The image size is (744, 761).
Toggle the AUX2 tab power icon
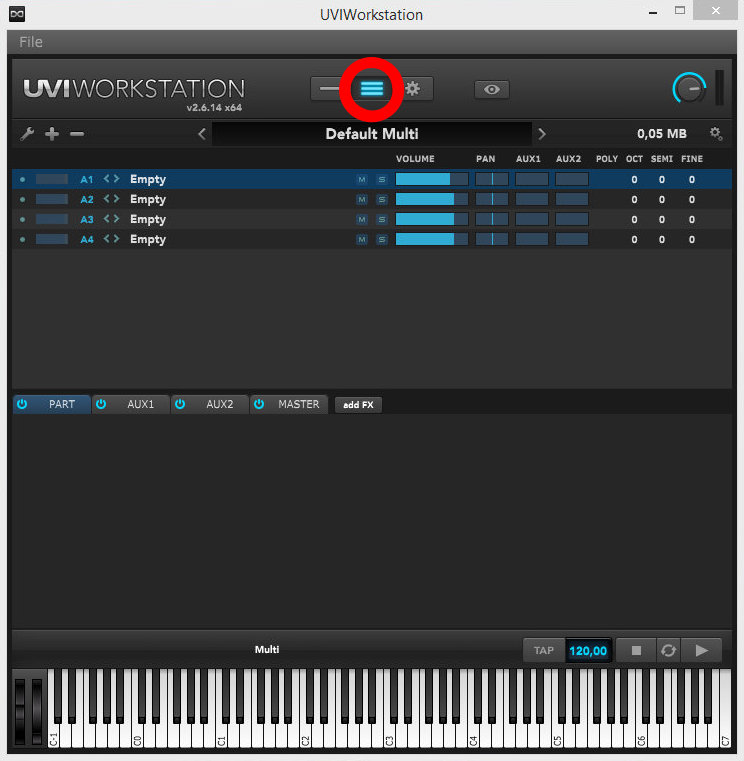(180, 404)
